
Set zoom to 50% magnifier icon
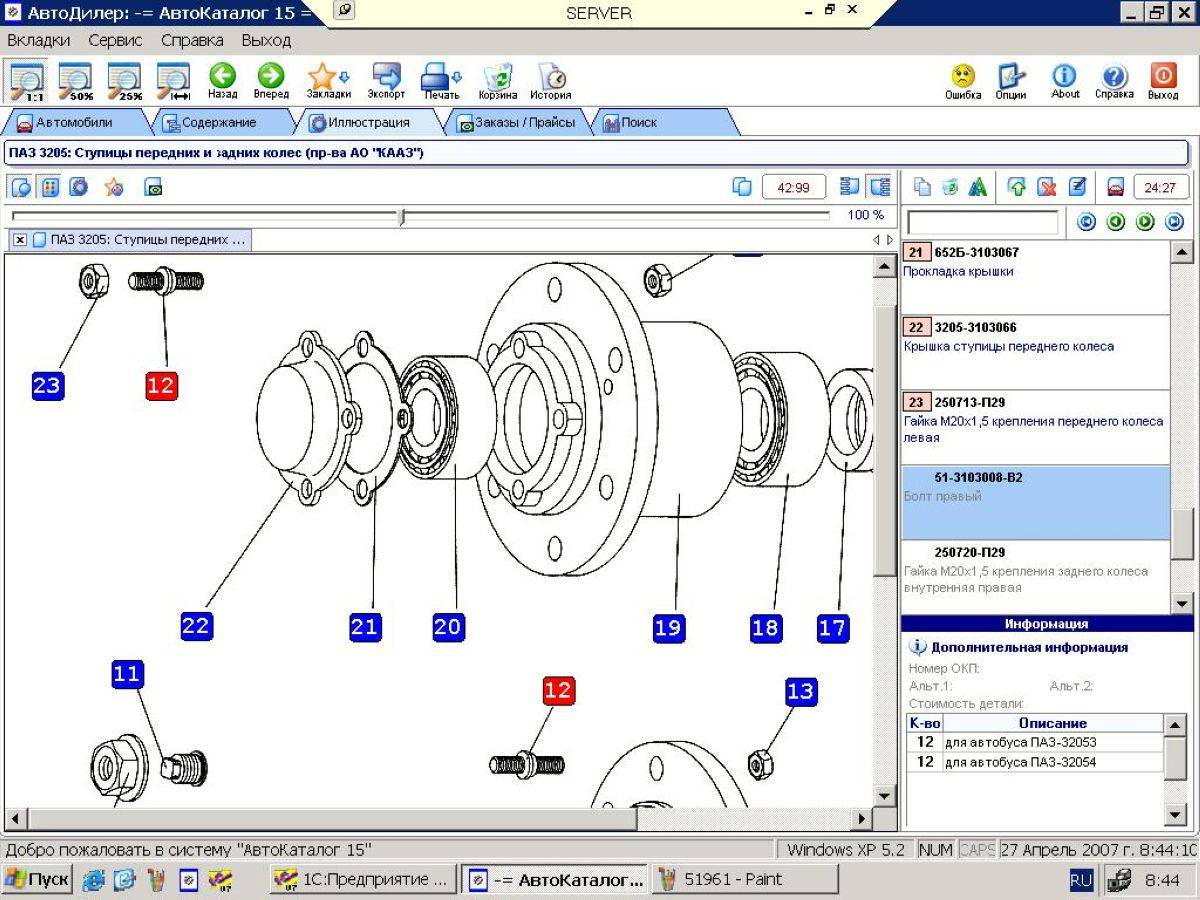(x=75, y=82)
